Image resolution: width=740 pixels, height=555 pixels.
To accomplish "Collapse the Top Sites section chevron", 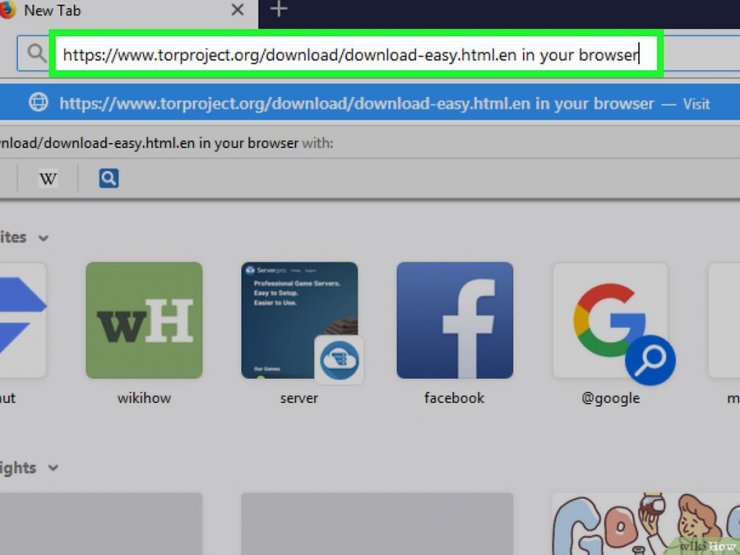I will click(43, 238).
